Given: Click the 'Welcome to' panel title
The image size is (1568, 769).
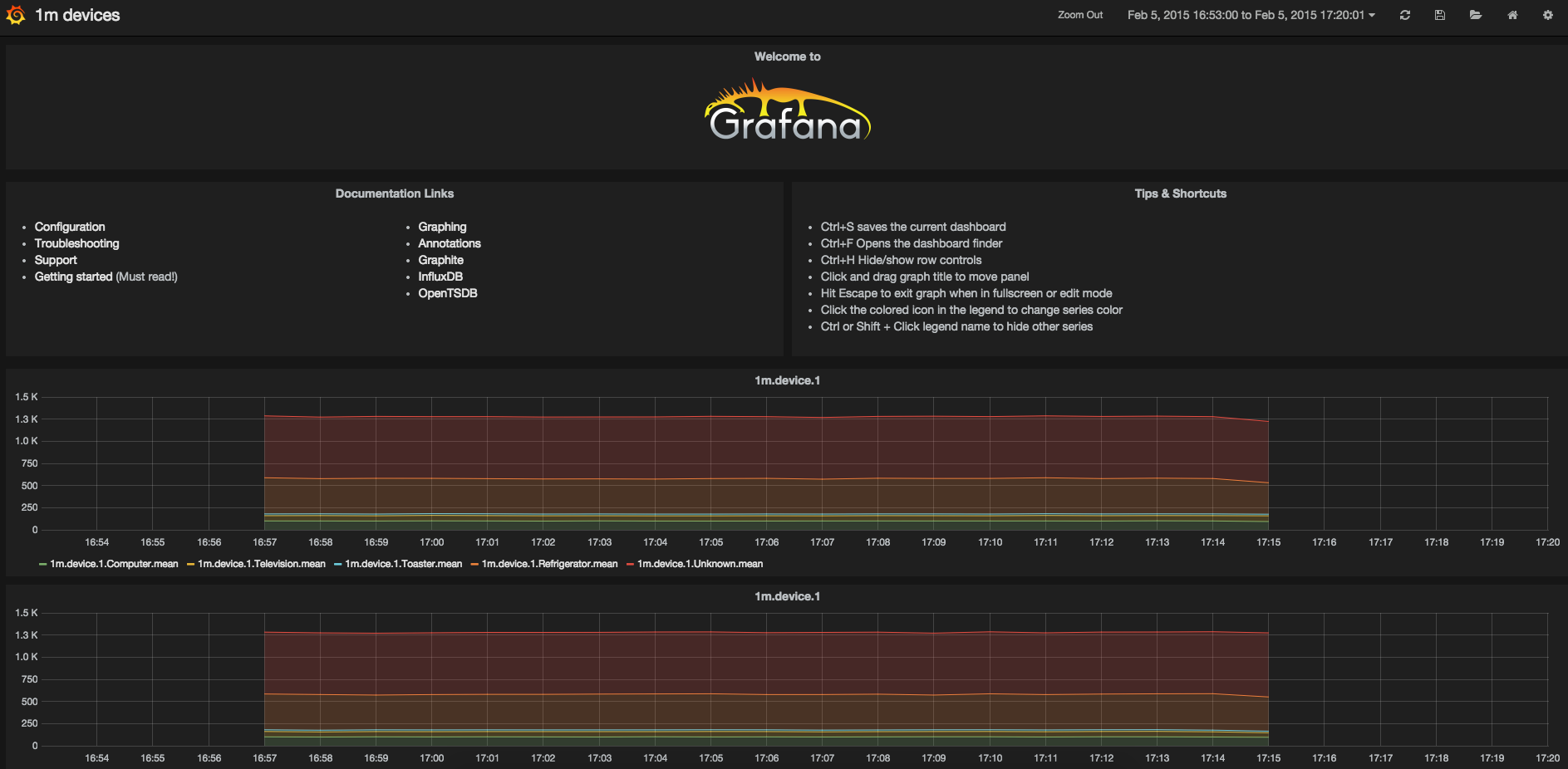Looking at the screenshot, I should click(x=788, y=56).
